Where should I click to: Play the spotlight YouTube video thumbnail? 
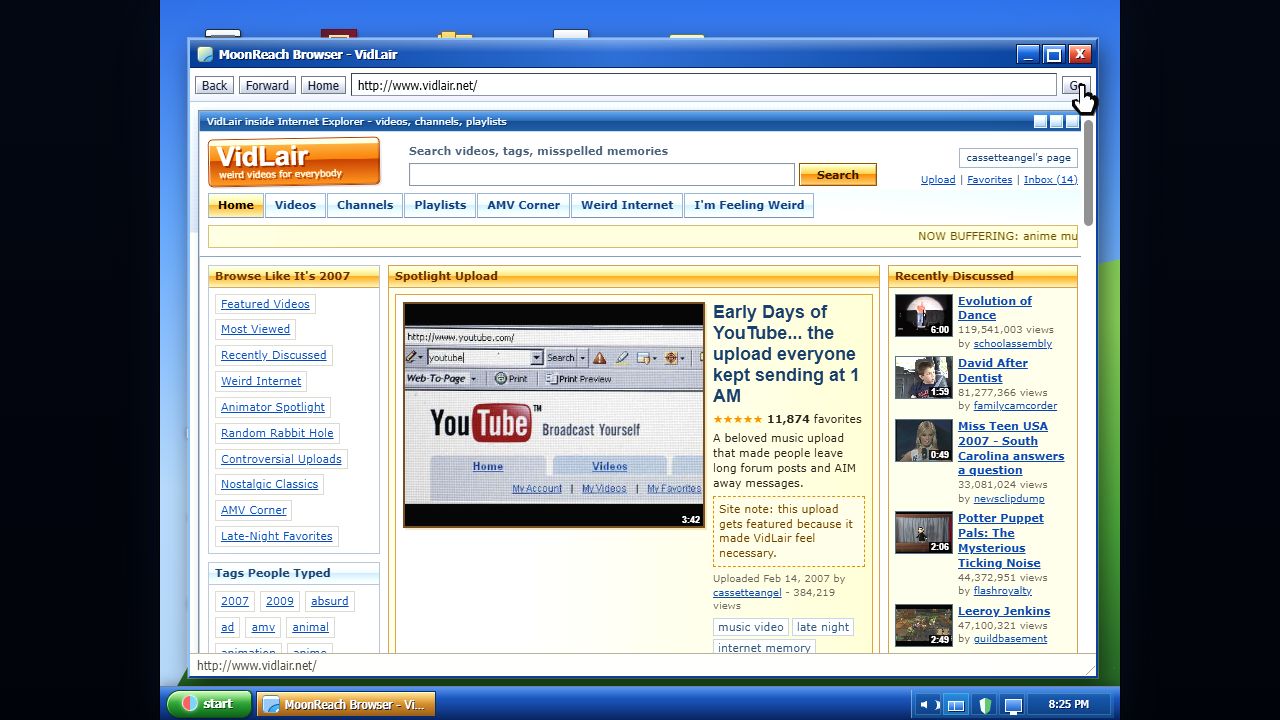point(554,415)
